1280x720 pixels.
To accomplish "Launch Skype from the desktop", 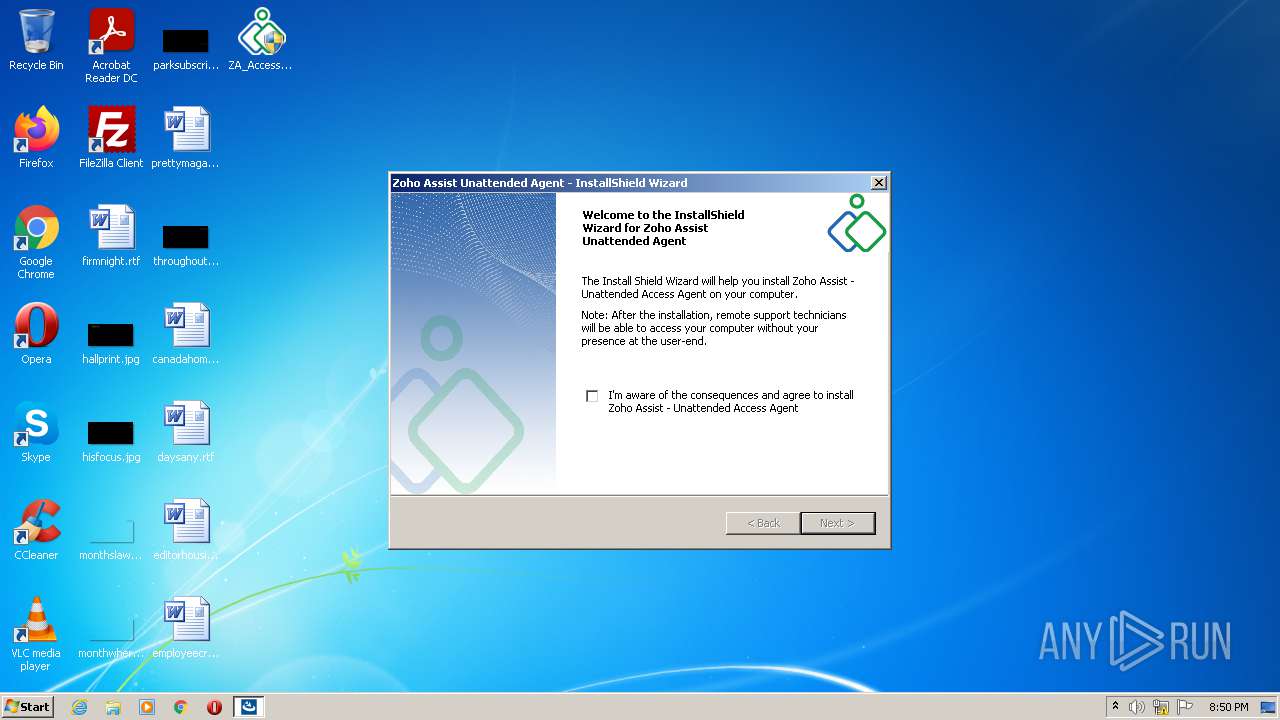I will point(36,432).
